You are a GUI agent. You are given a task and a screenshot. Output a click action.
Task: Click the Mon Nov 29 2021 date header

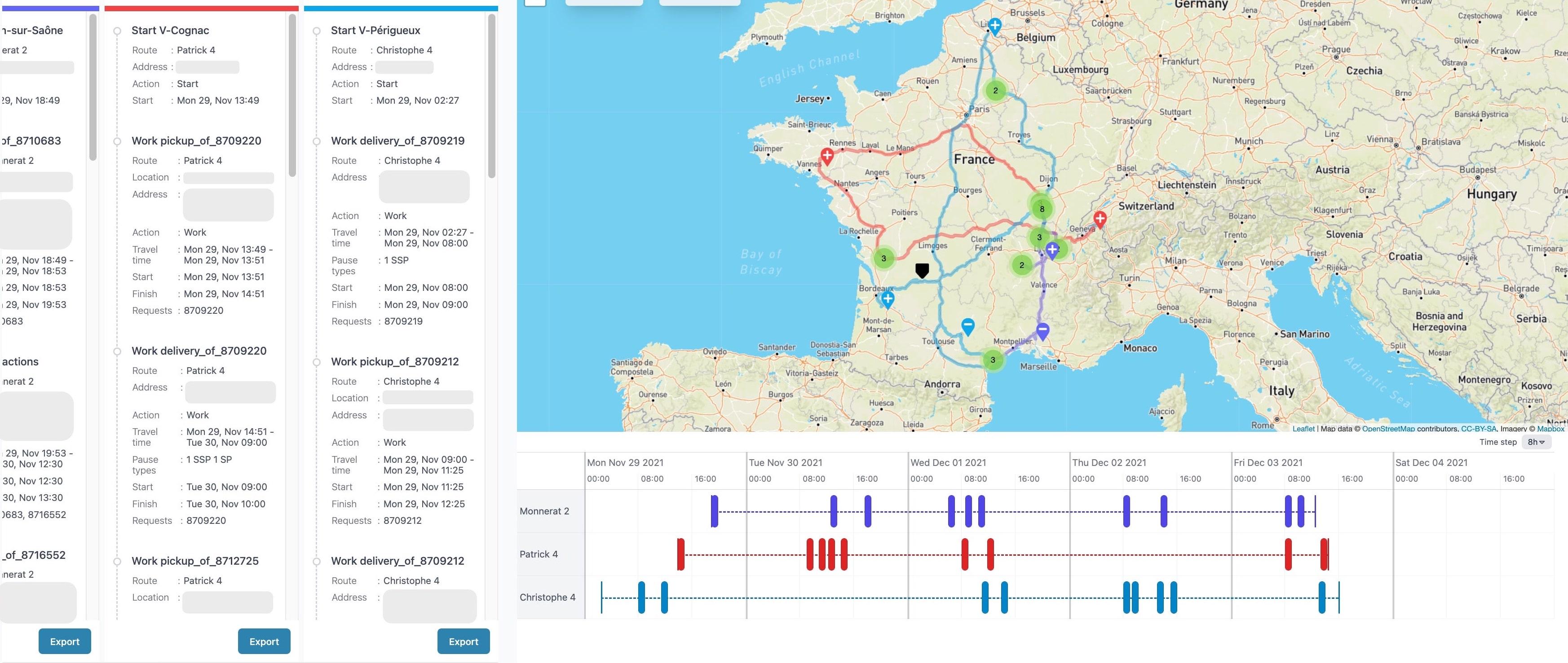[625, 462]
